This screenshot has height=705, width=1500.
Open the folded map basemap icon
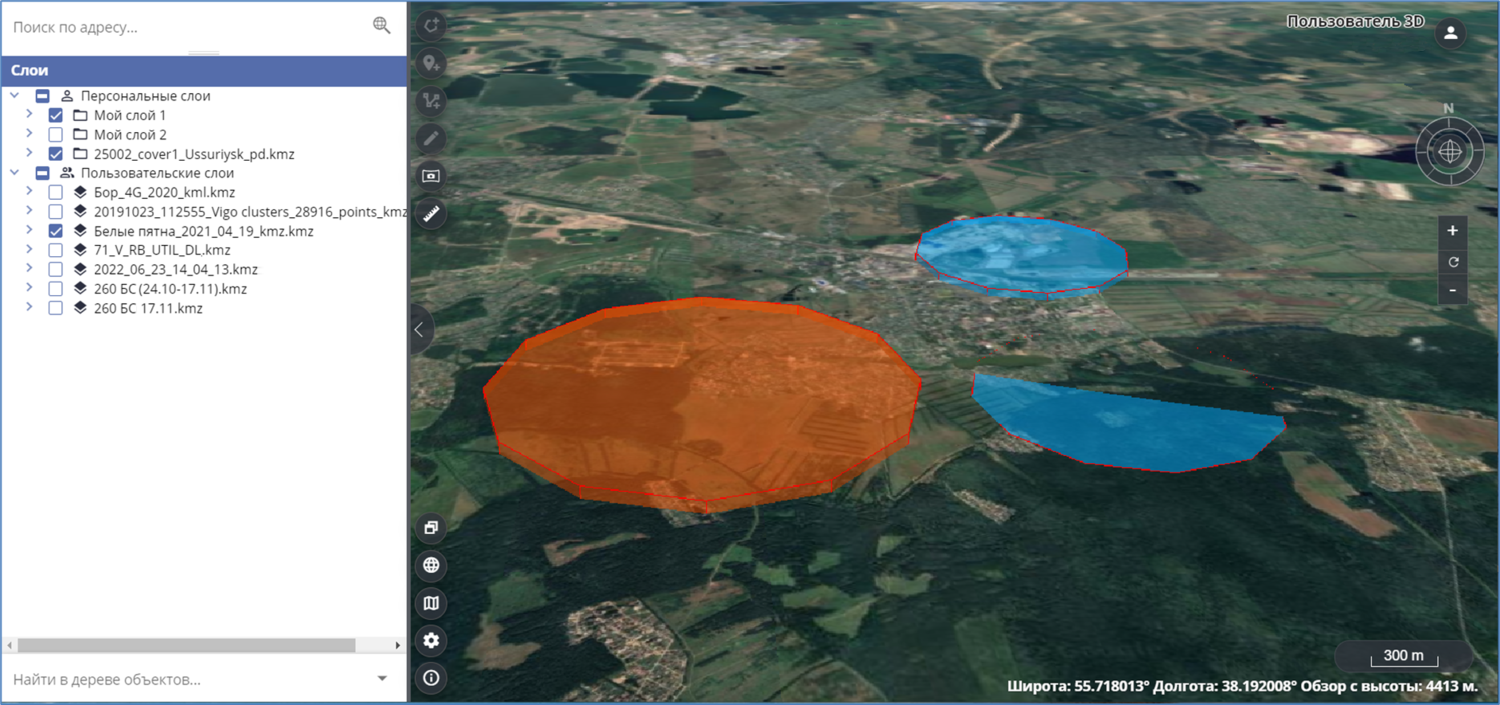431,603
